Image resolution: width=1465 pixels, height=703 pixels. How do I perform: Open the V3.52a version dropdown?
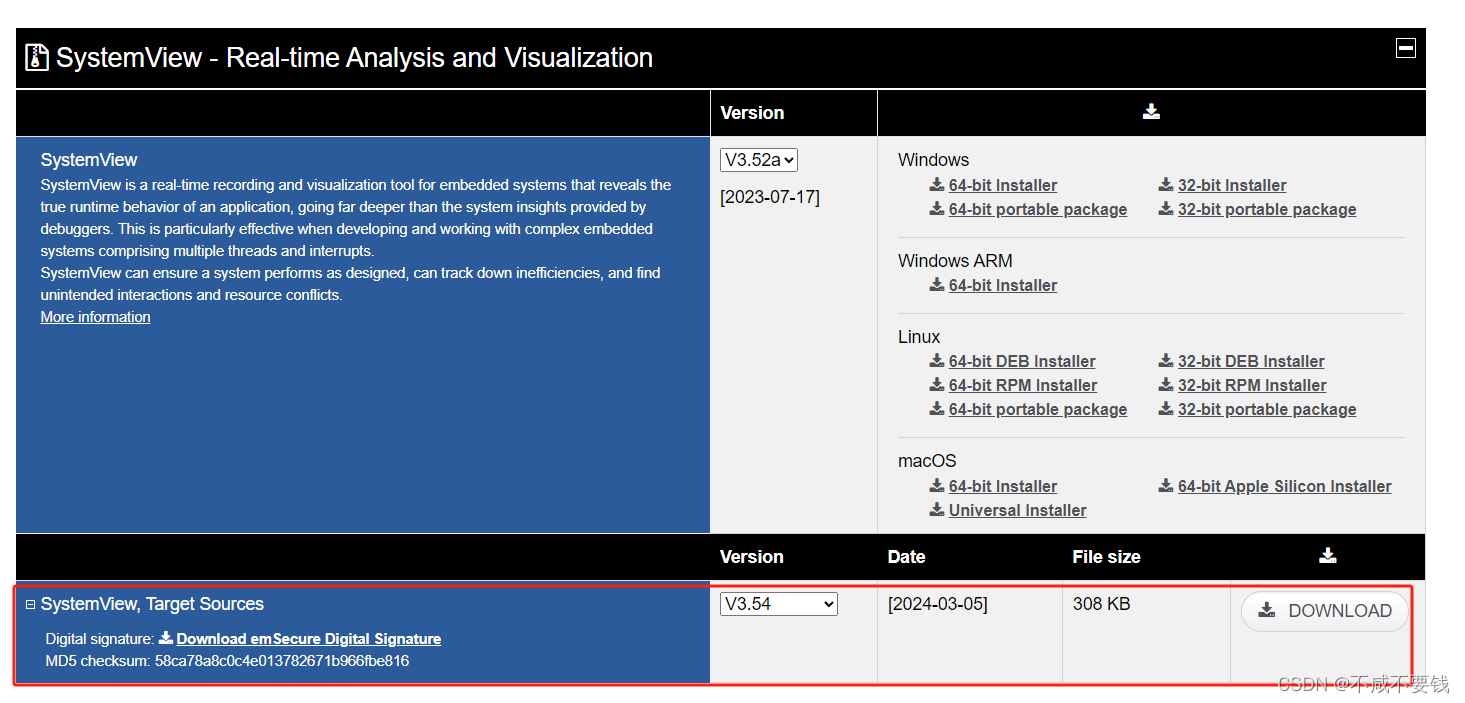click(x=759, y=160)
